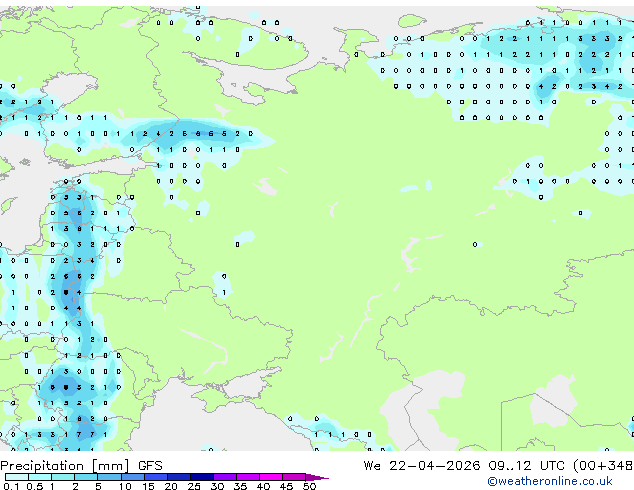This screenshot has height=490, width=634.
Task: Click the '10' legend scale value
Action: [x=125, y=486]
